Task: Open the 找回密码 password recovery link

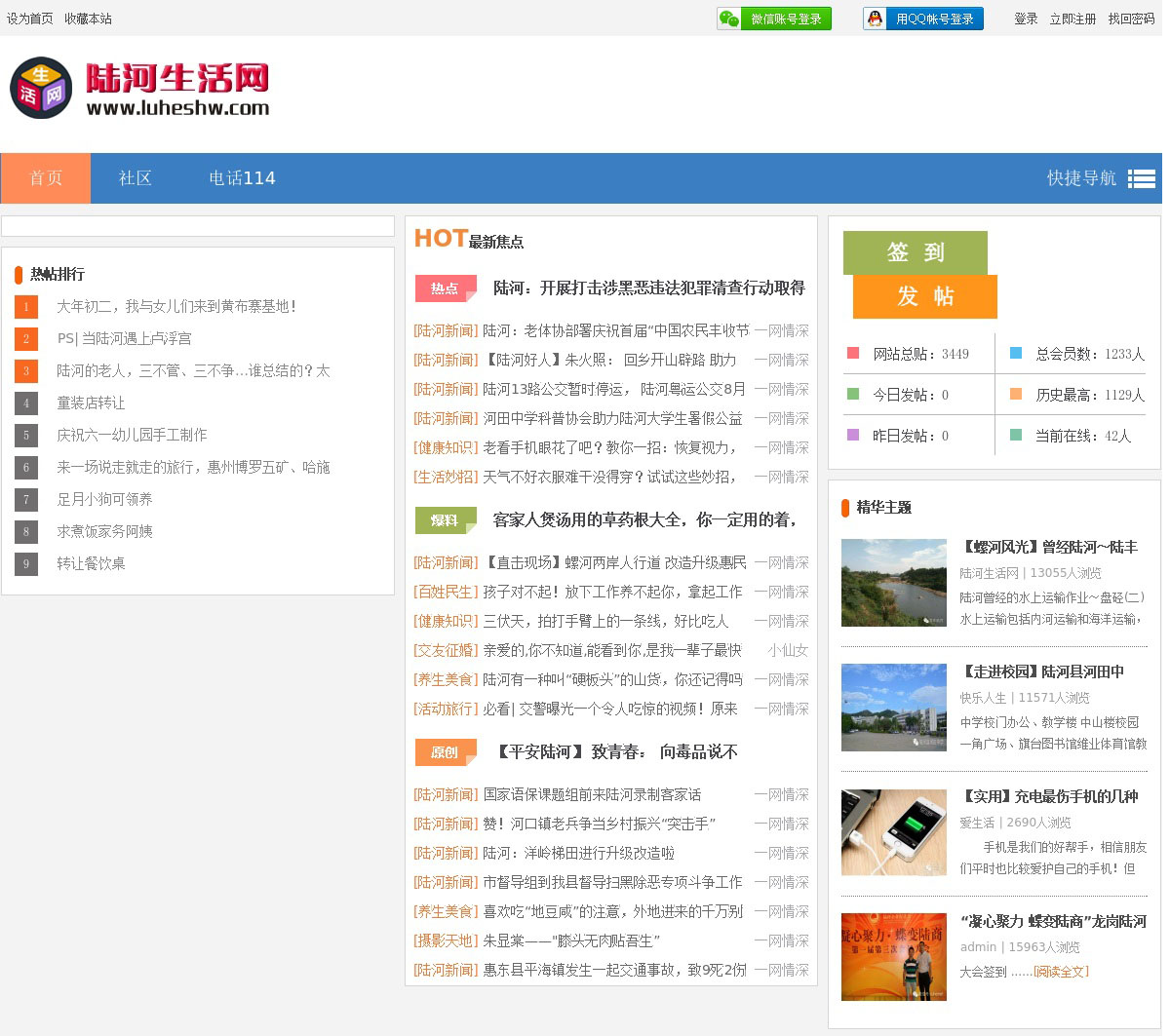Action: coord(1131,19)
